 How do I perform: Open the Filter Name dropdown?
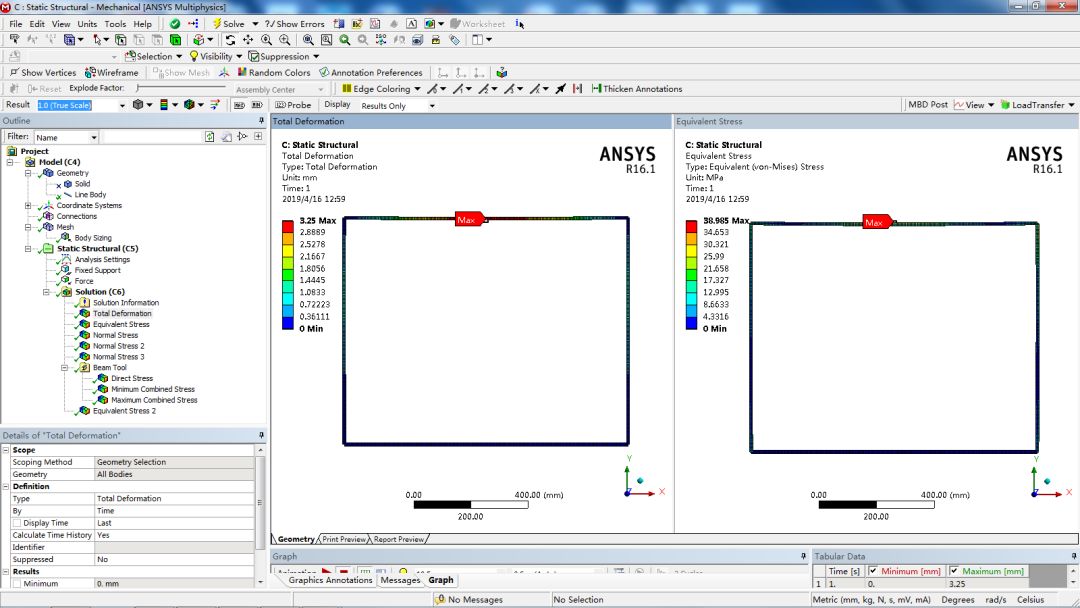(94, 138)
